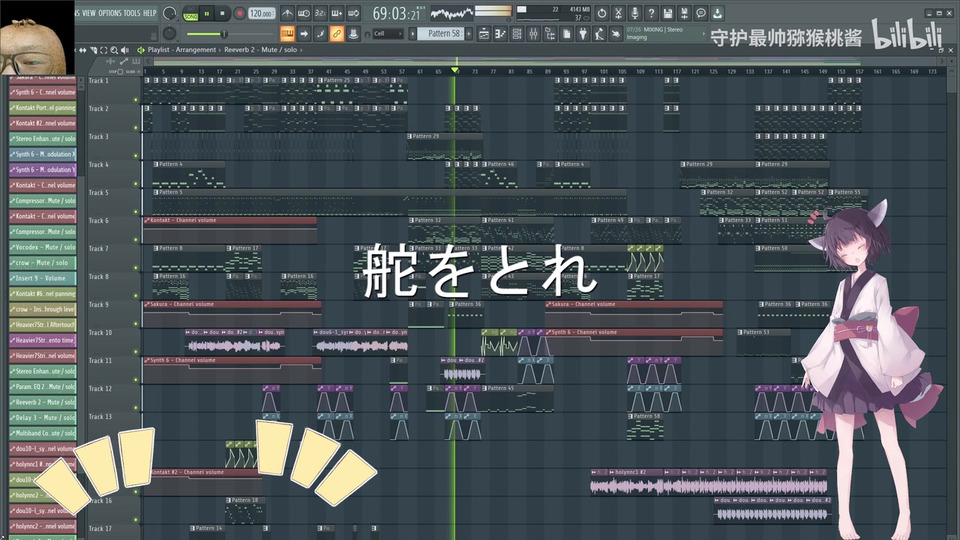
Task: Toggle the orange link icon in toolbar
Action: click(x=337, y=34)
